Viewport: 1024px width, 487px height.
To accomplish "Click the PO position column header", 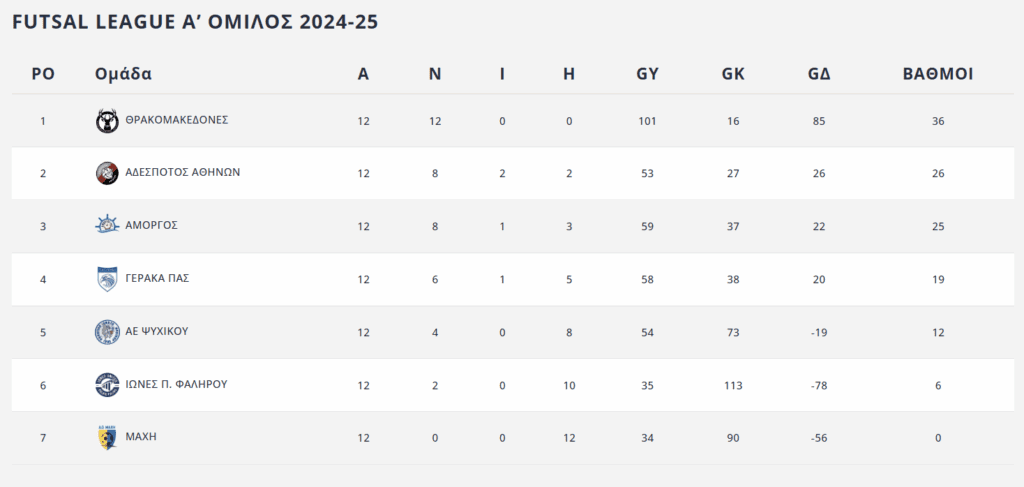I will (43, 74).
